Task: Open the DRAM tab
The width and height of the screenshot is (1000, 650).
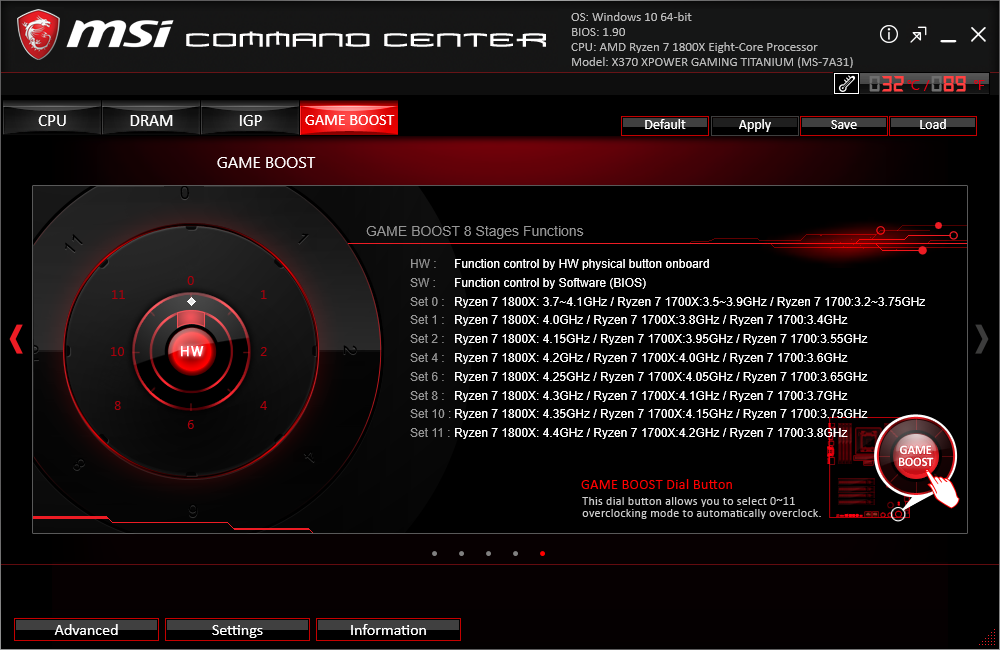Action: tap(151, 120)
